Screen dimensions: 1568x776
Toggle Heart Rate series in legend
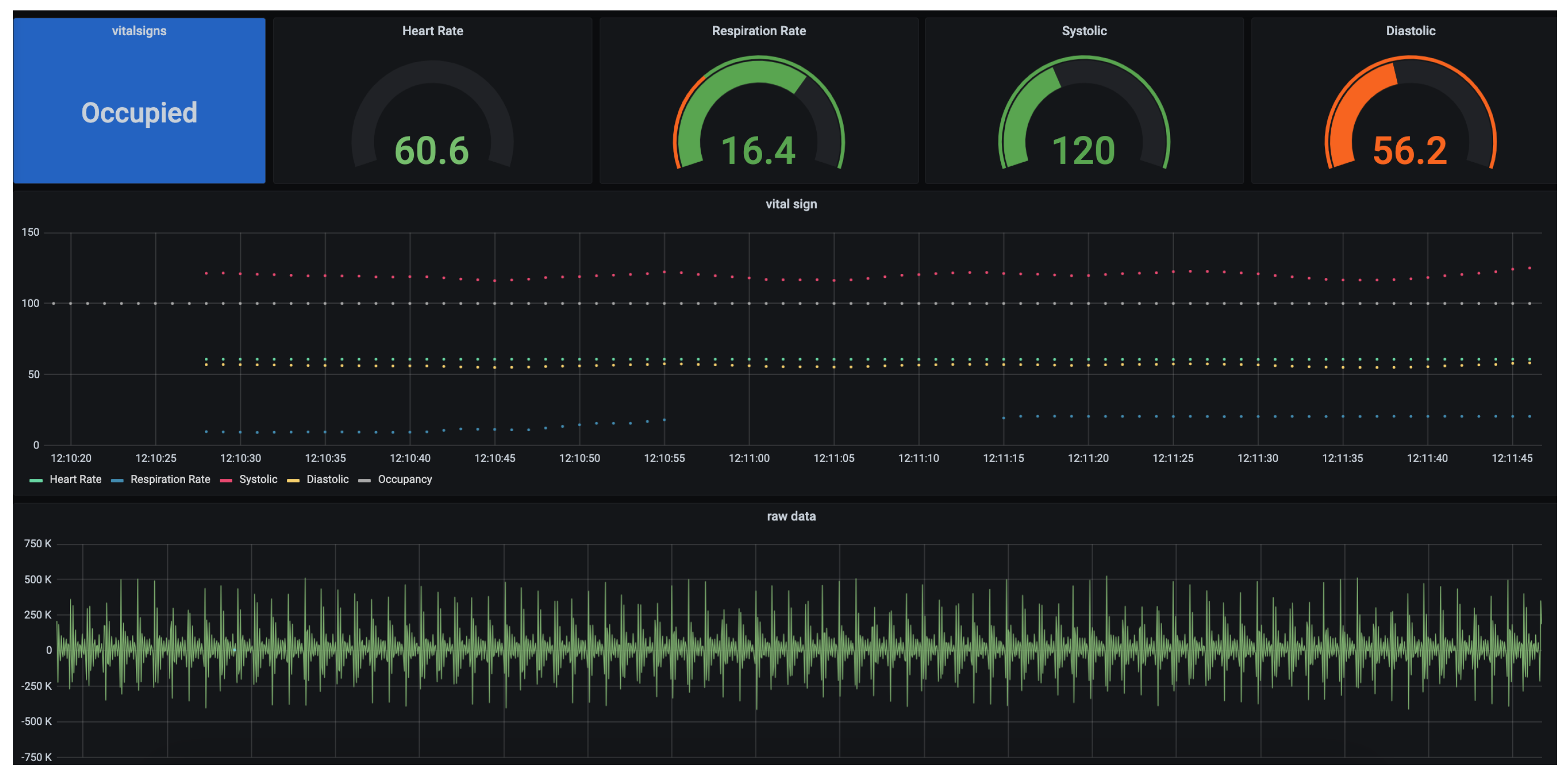point(75,480)
